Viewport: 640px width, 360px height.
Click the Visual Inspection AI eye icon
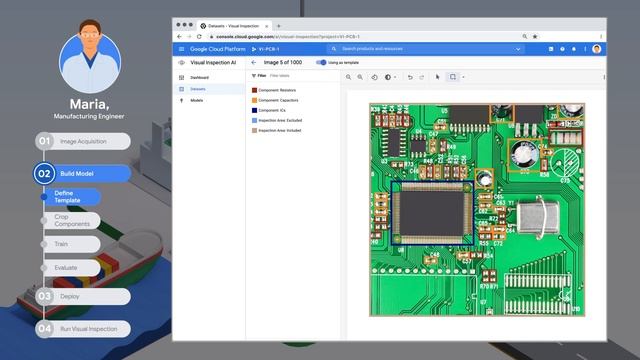pyautogui.click(x=182, y=62)
